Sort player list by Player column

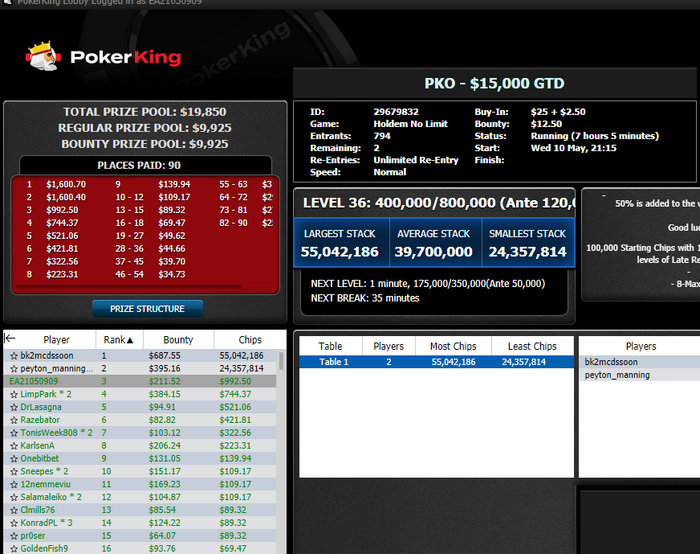click(56, 340)
